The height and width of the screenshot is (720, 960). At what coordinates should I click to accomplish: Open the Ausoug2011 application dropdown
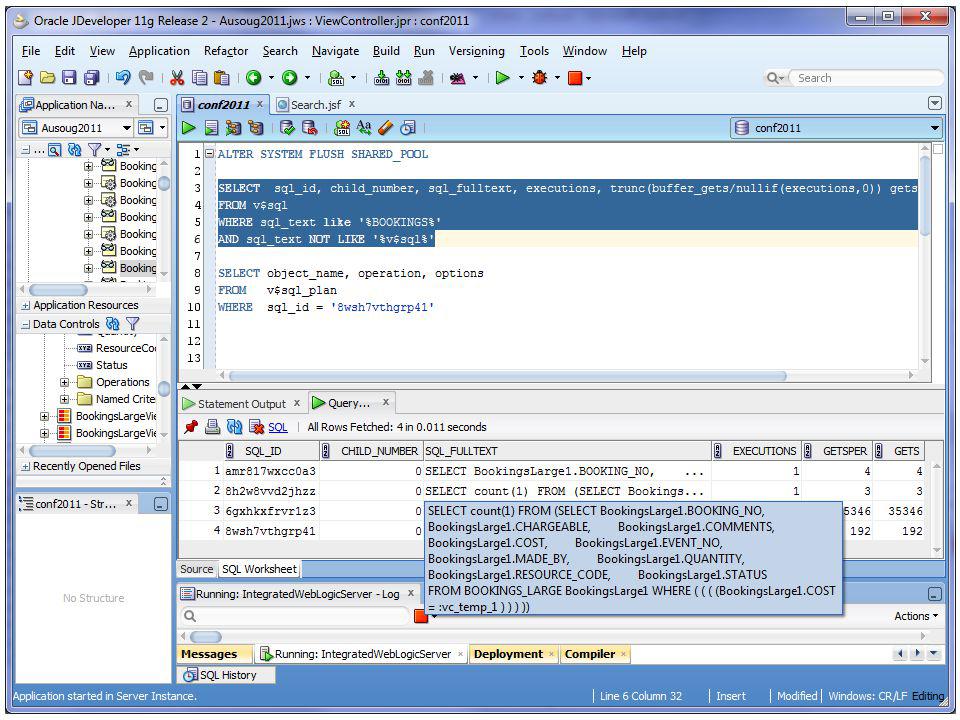coord(127,128)
